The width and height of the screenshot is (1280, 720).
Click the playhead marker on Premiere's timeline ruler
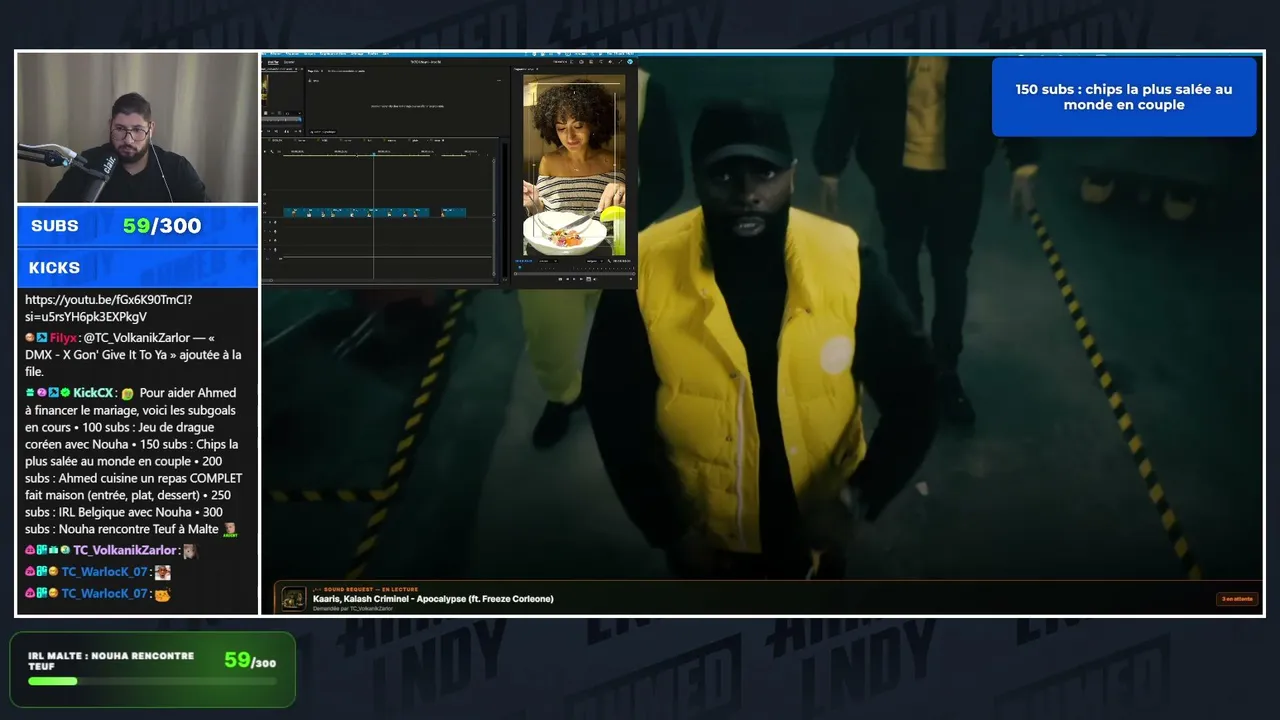tap(374, 153)
